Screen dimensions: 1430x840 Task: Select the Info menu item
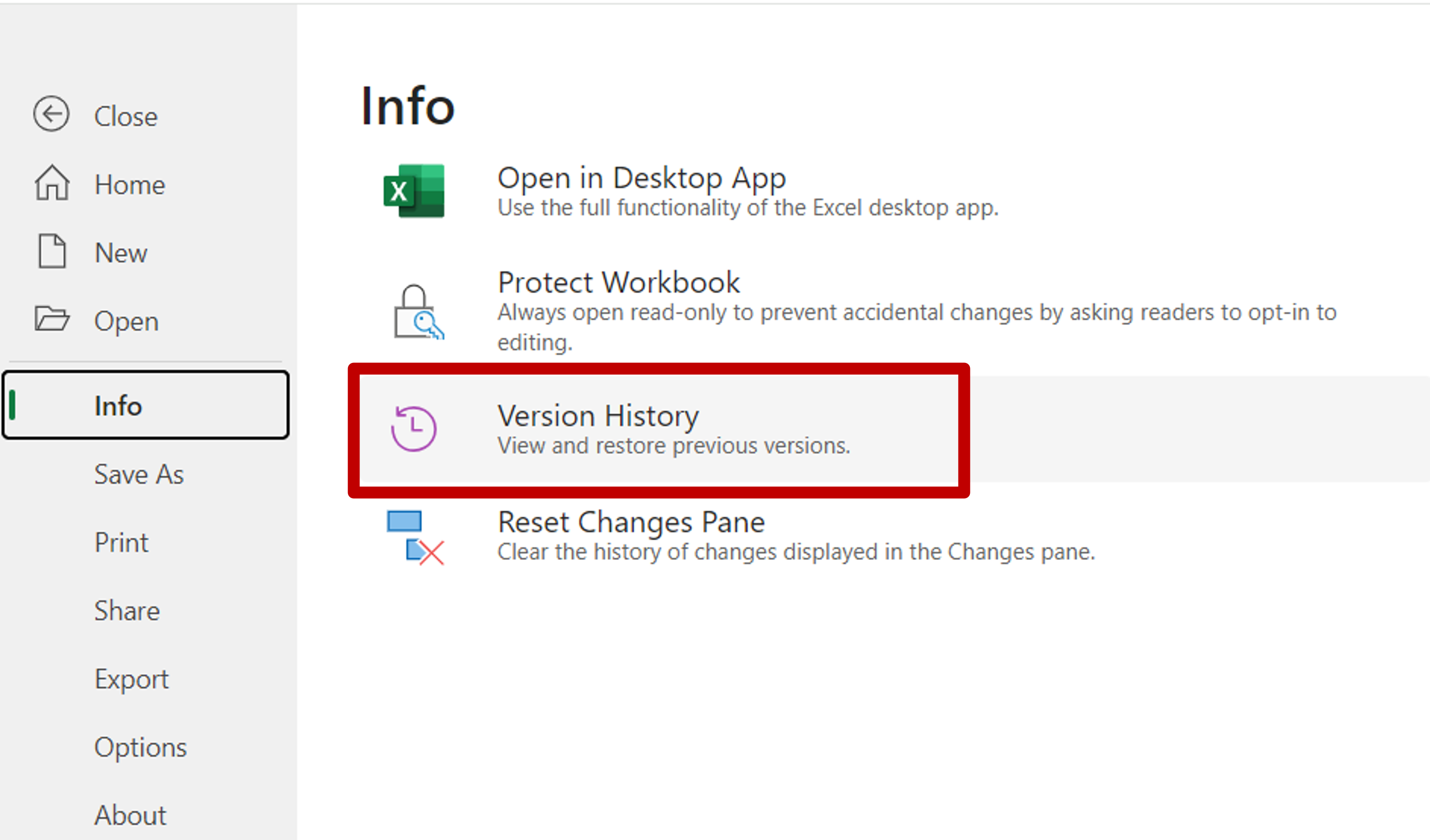tap(117, 406)
